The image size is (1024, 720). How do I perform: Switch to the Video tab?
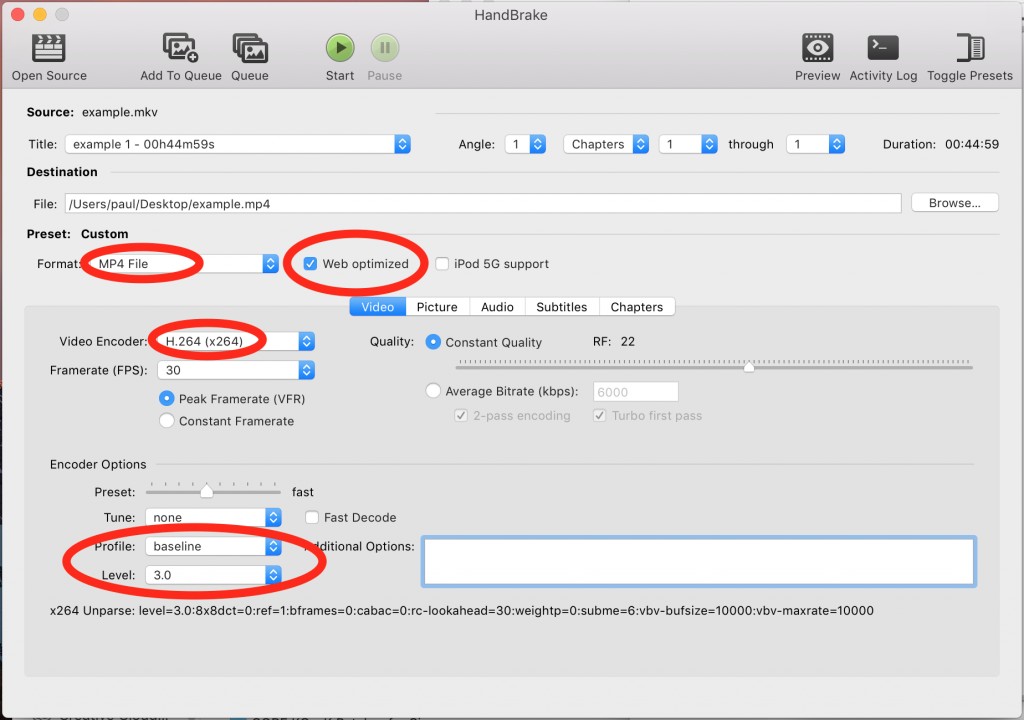377,306
